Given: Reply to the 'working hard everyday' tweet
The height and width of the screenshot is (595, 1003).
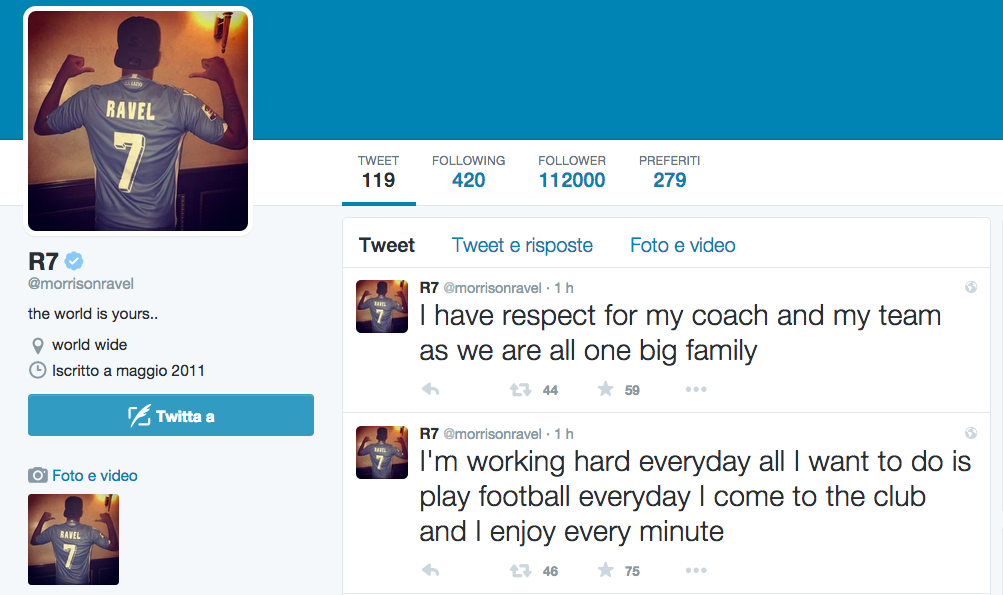Looking at the screenshot, I should [431, 570].
